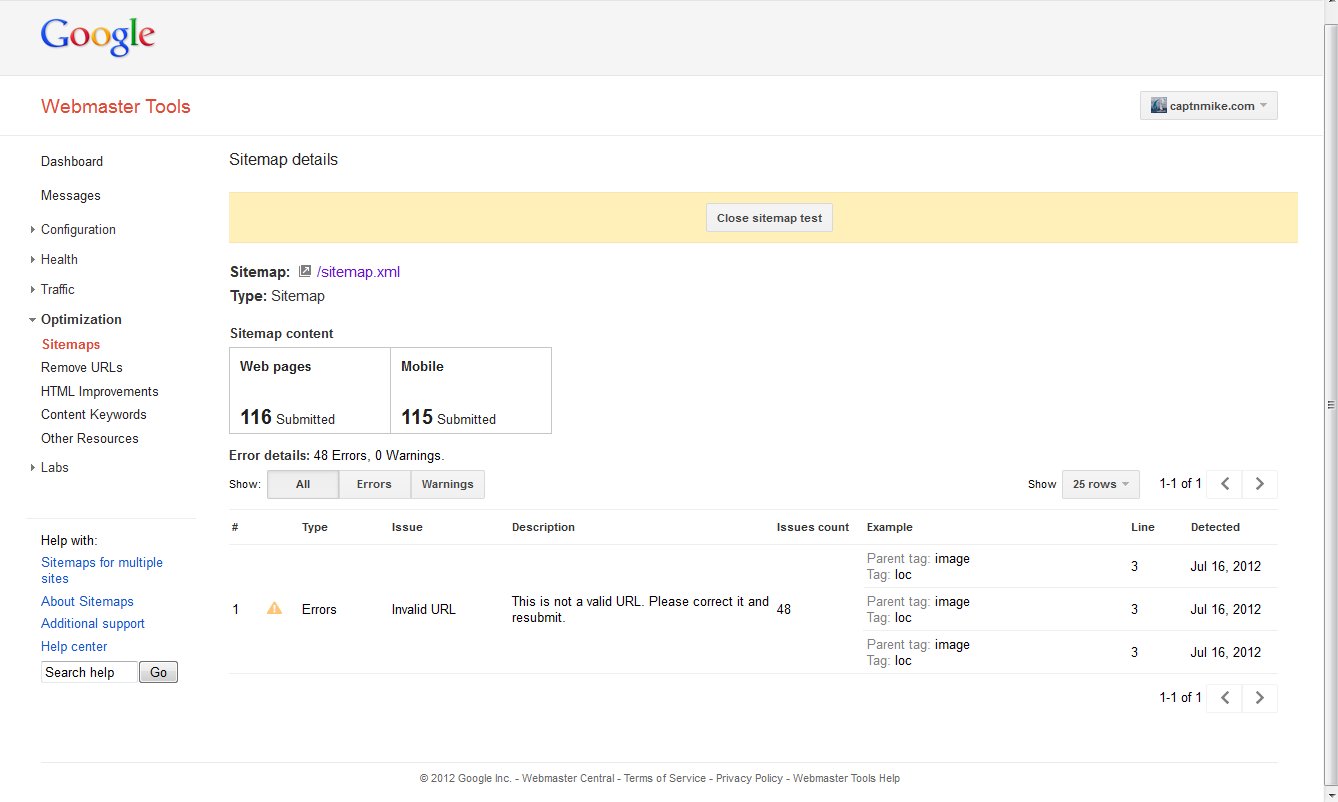
Task: Expand the Configuration menu section
Action: [x=78, y=229]
